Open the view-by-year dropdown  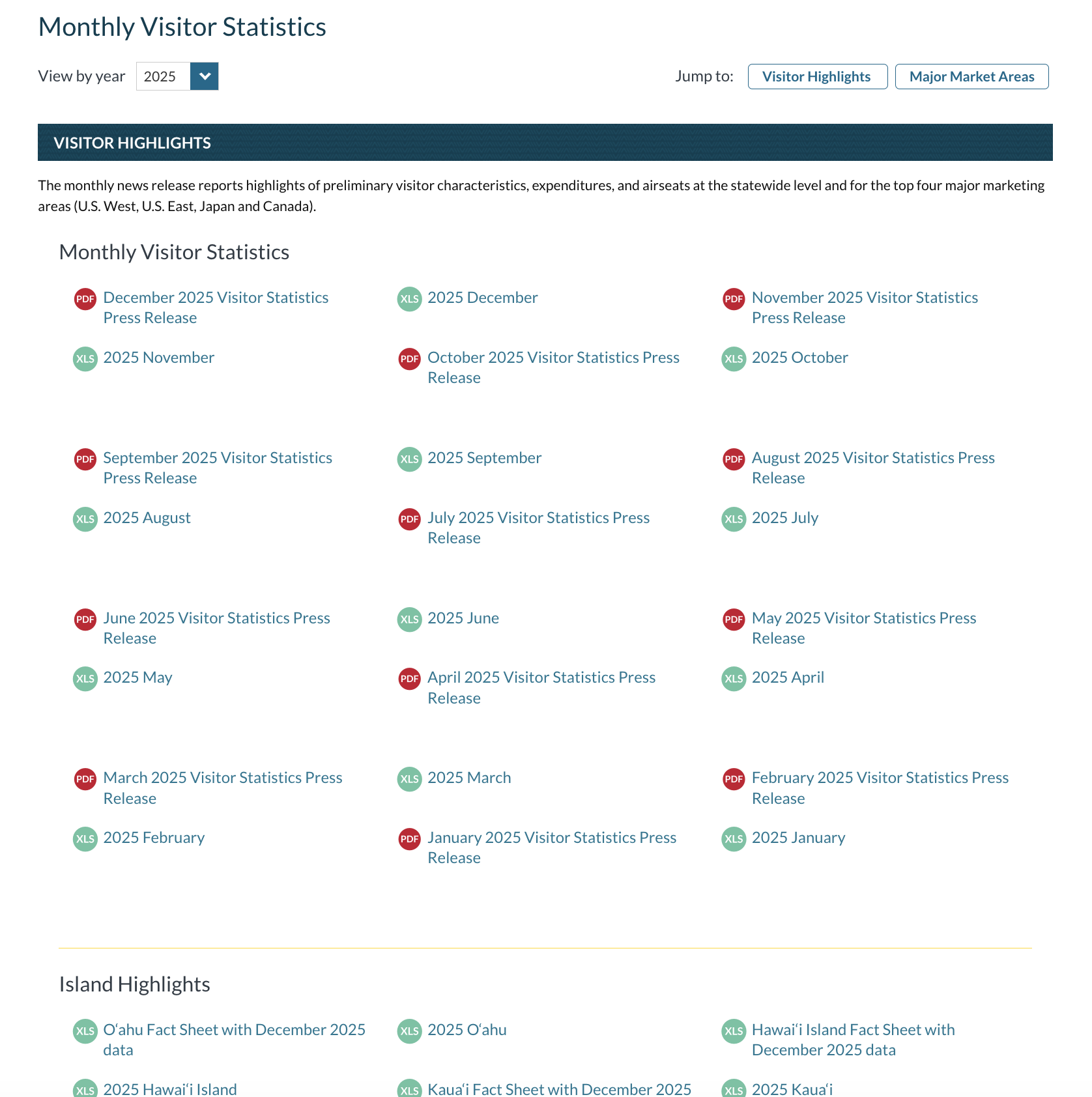(x=204, y=76)
